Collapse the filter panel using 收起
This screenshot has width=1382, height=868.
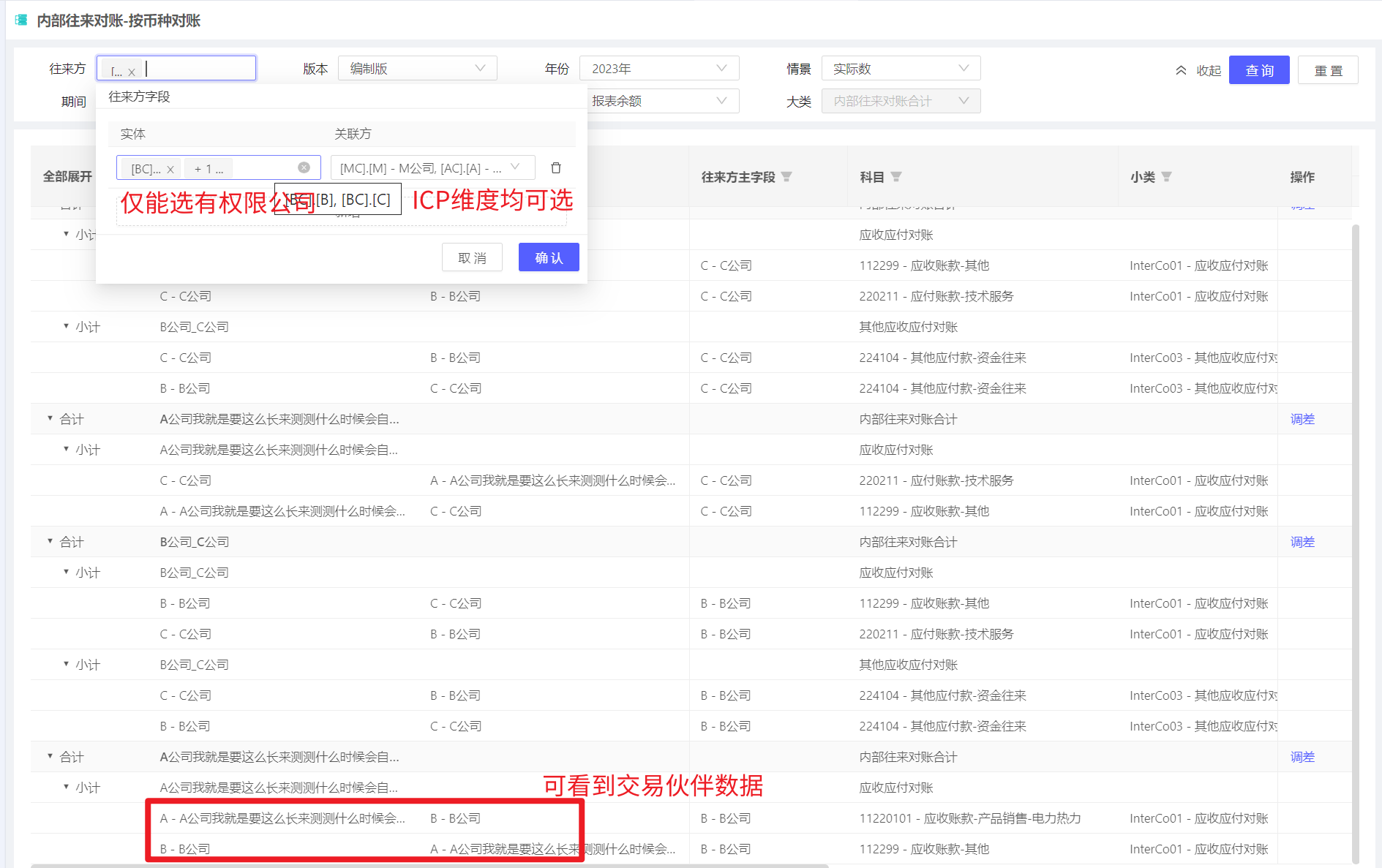(1198, 70)
